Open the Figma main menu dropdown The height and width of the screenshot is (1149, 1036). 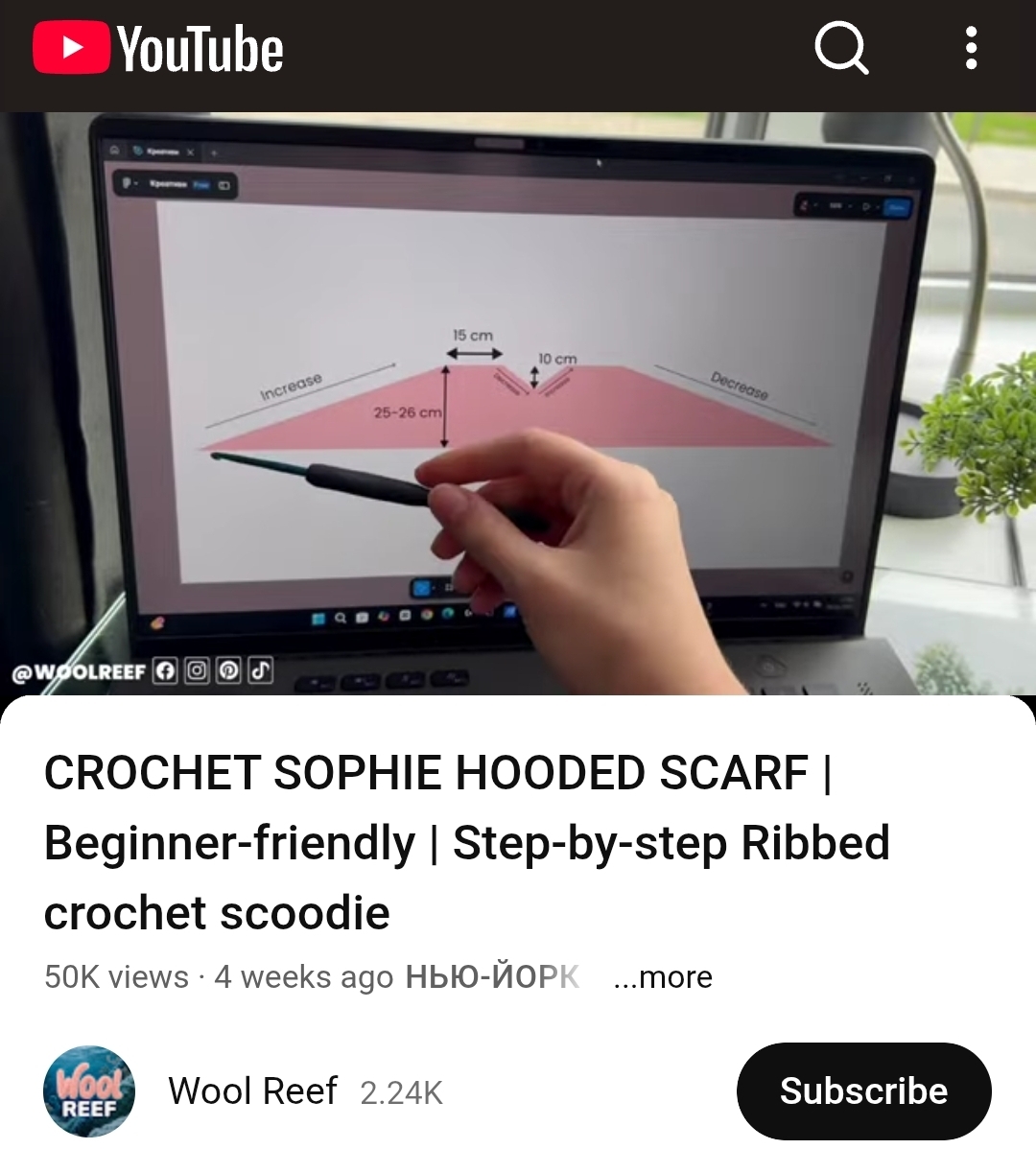coord(129,183)
